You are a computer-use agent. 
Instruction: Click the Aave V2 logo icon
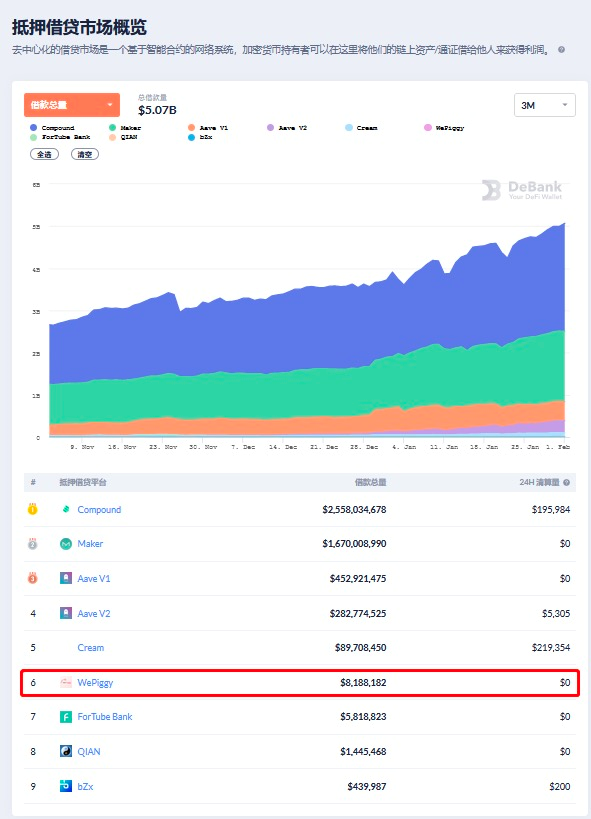pos(66,613)
